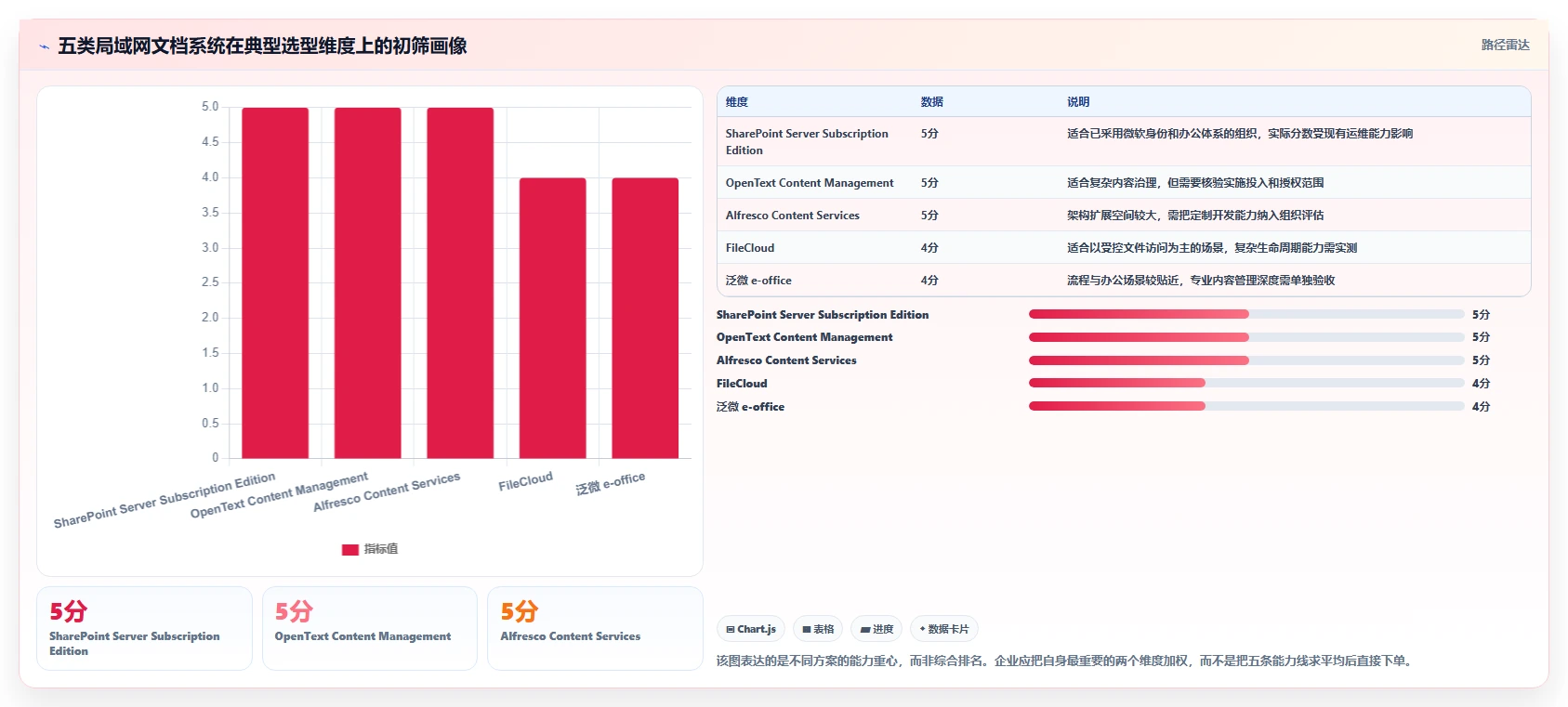This screenshot has height=707, width=1568.
Task: Click the FileCloud bar in the chart
Action: point(553,318)
